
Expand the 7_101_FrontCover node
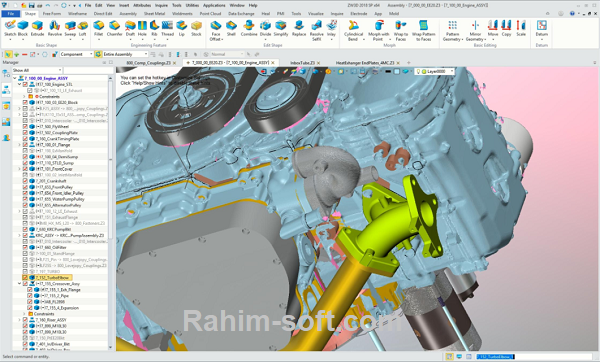click(x=20, y=169)
